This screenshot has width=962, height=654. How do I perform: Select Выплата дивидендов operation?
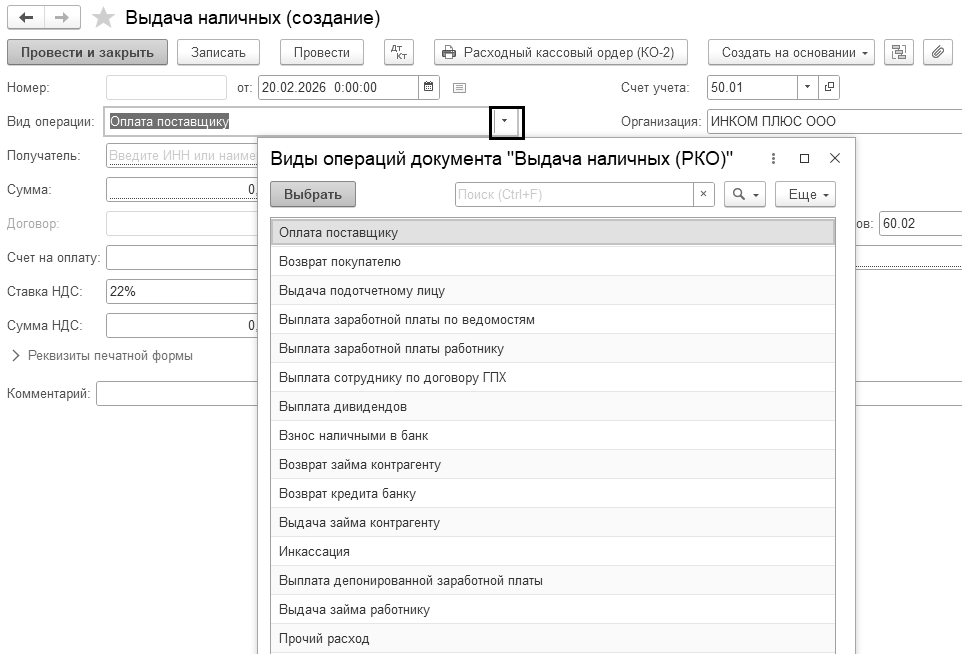[553, 406]
